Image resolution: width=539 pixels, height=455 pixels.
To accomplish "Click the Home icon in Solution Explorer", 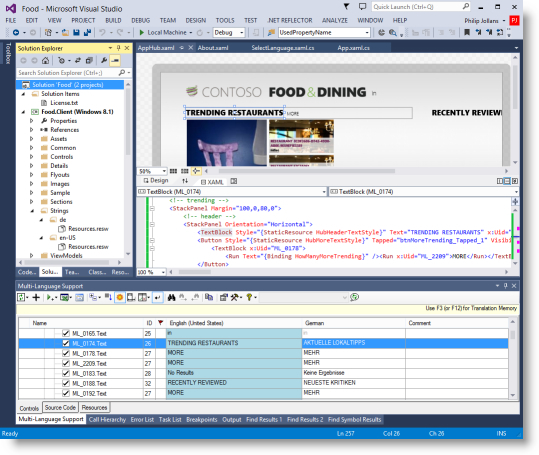I will [45, 61].
